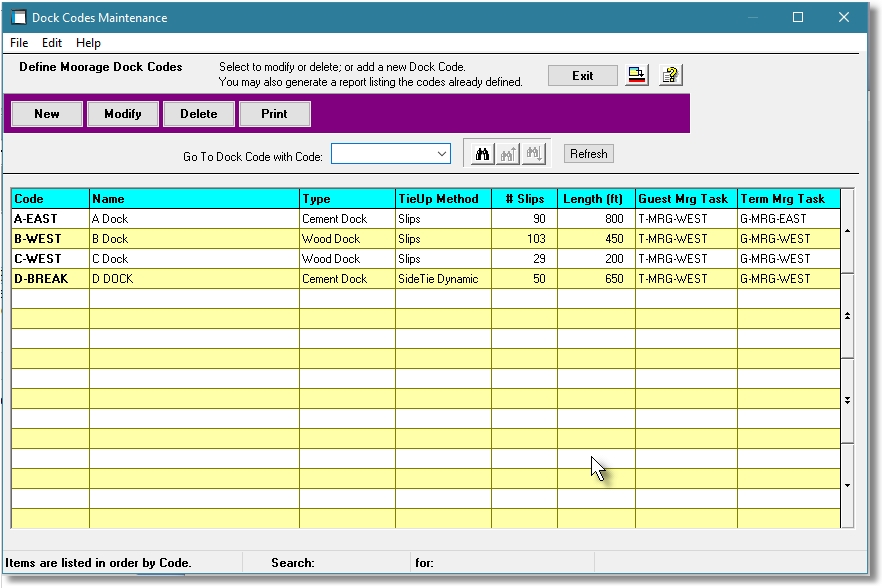Click the binoculars find icon
Screen dimensions: 882x588
tap(483, 154)
